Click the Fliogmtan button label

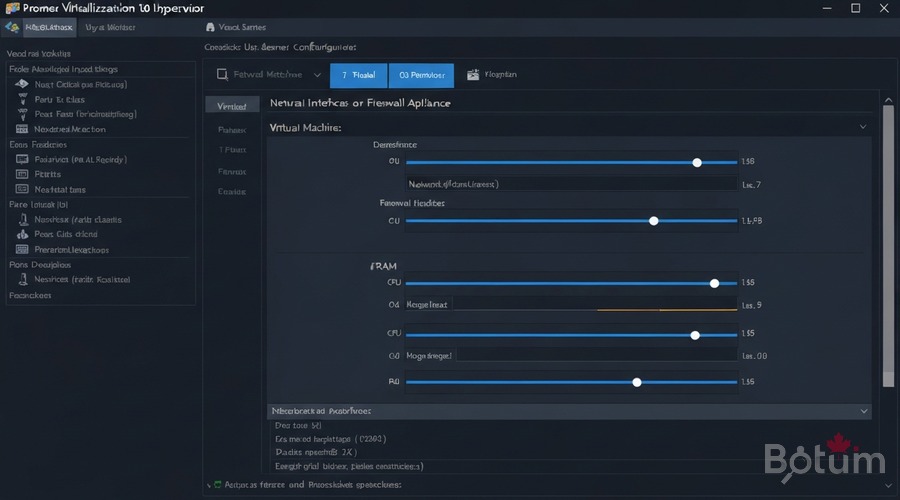click(x=501, y=75)
